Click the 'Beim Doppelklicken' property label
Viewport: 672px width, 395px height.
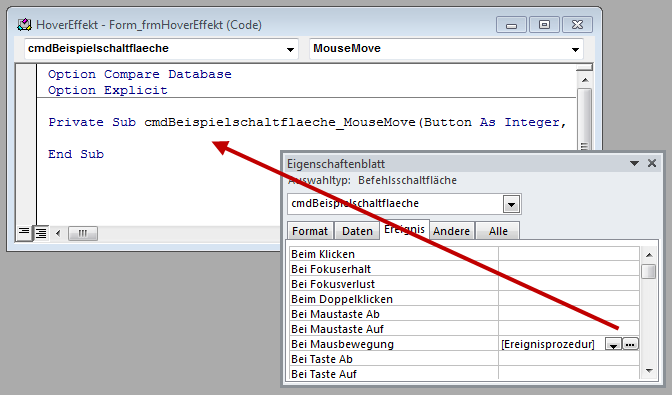[342, 299]
